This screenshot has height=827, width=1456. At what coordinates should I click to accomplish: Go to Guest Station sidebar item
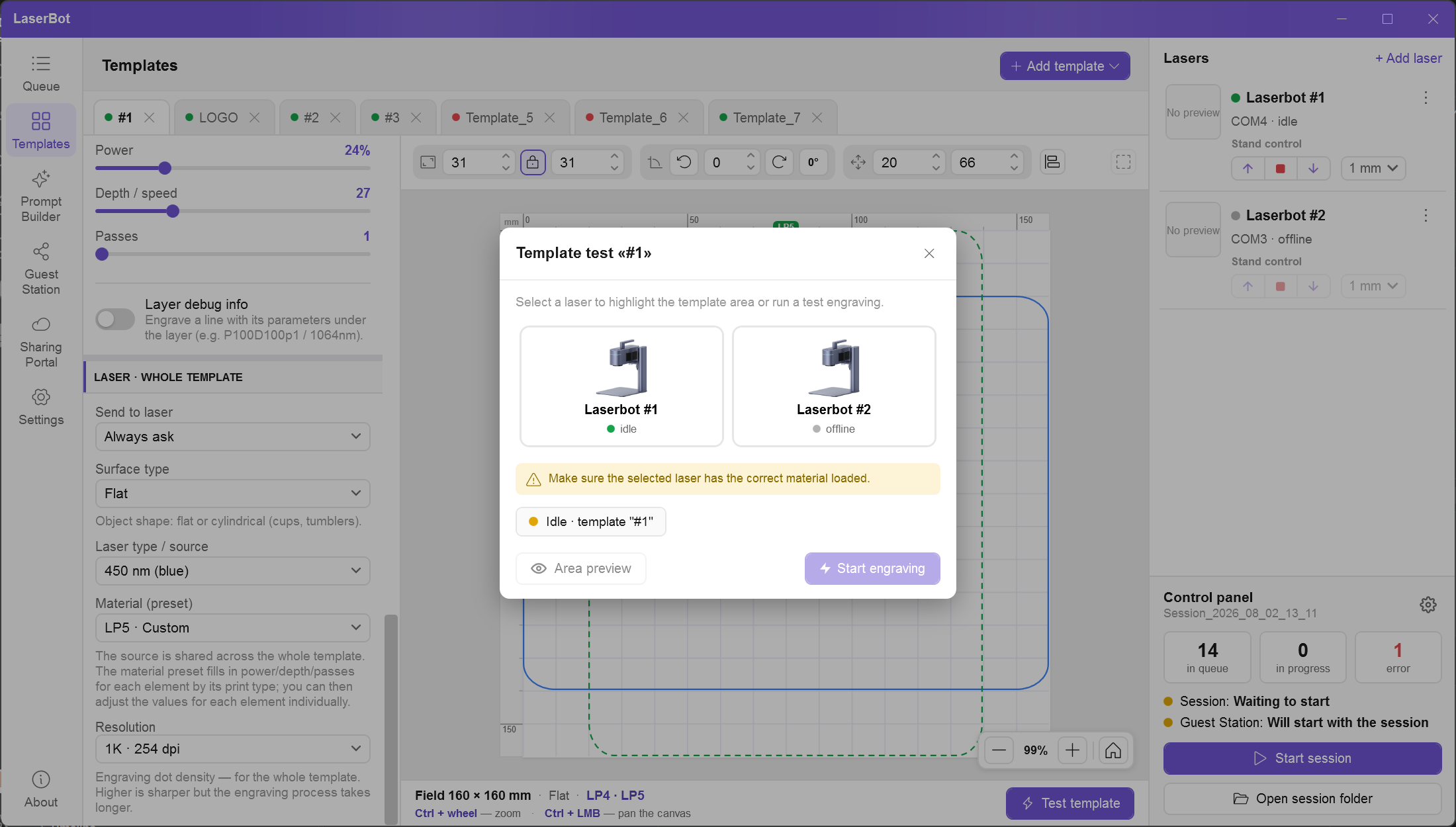pyautogui.click(x=41, y=269)
